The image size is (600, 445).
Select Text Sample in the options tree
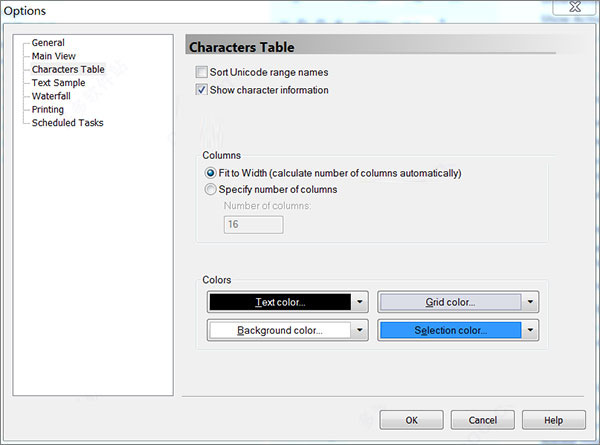(x=58, y=83)
